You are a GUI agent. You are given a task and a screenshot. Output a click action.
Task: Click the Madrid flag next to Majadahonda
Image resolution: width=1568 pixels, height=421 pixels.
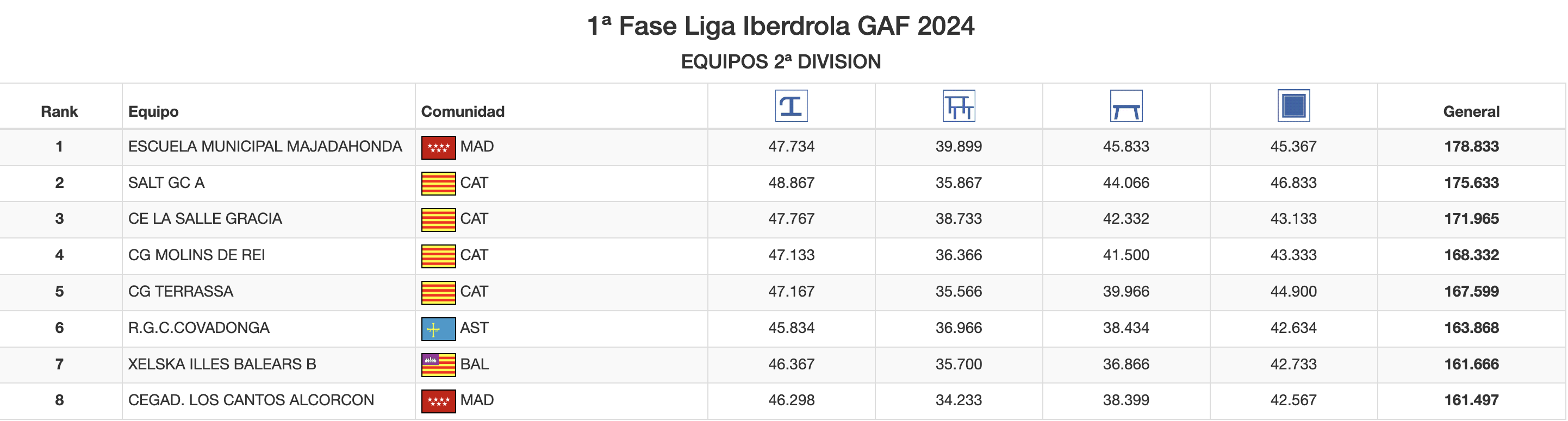pyautogui.click(x=438, y=147)
